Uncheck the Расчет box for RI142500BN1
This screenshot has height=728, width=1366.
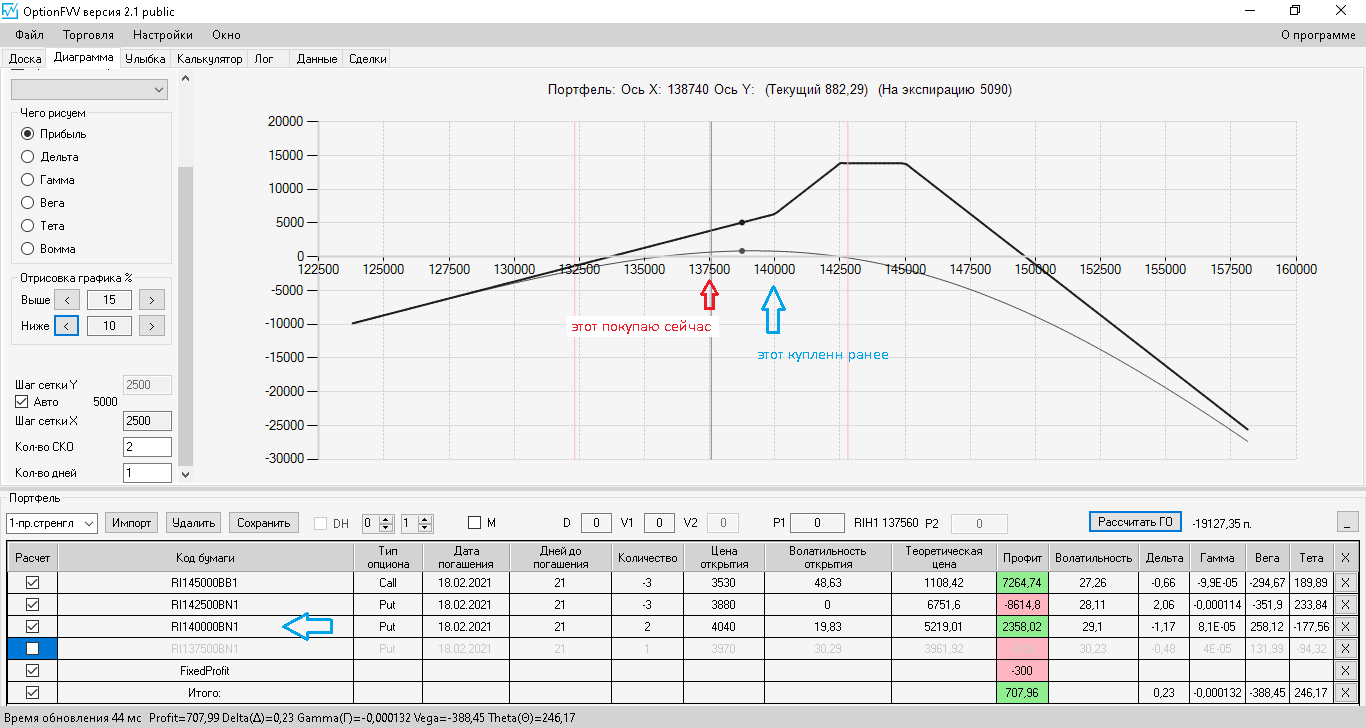click(32, 604)
